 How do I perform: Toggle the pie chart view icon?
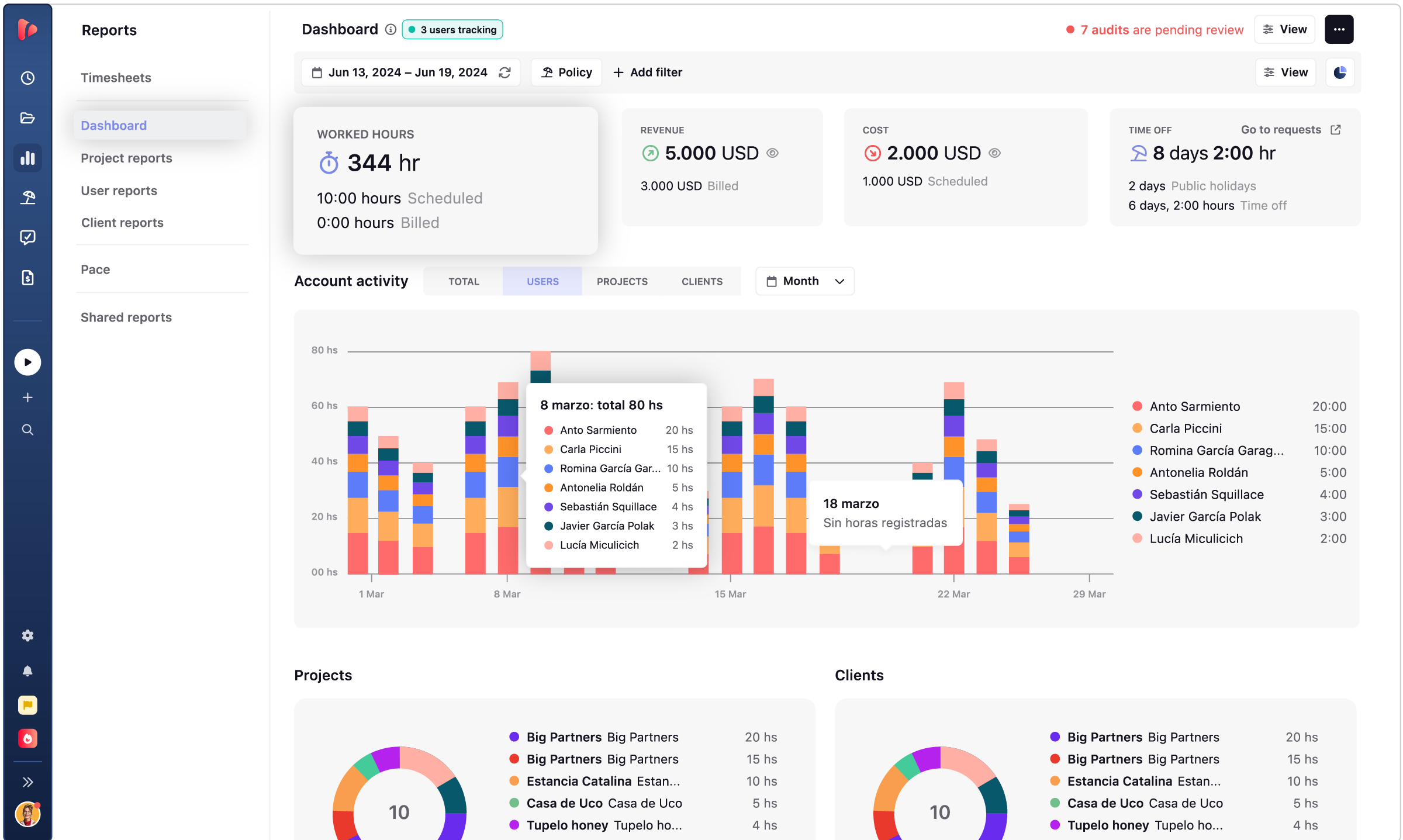1340,72
